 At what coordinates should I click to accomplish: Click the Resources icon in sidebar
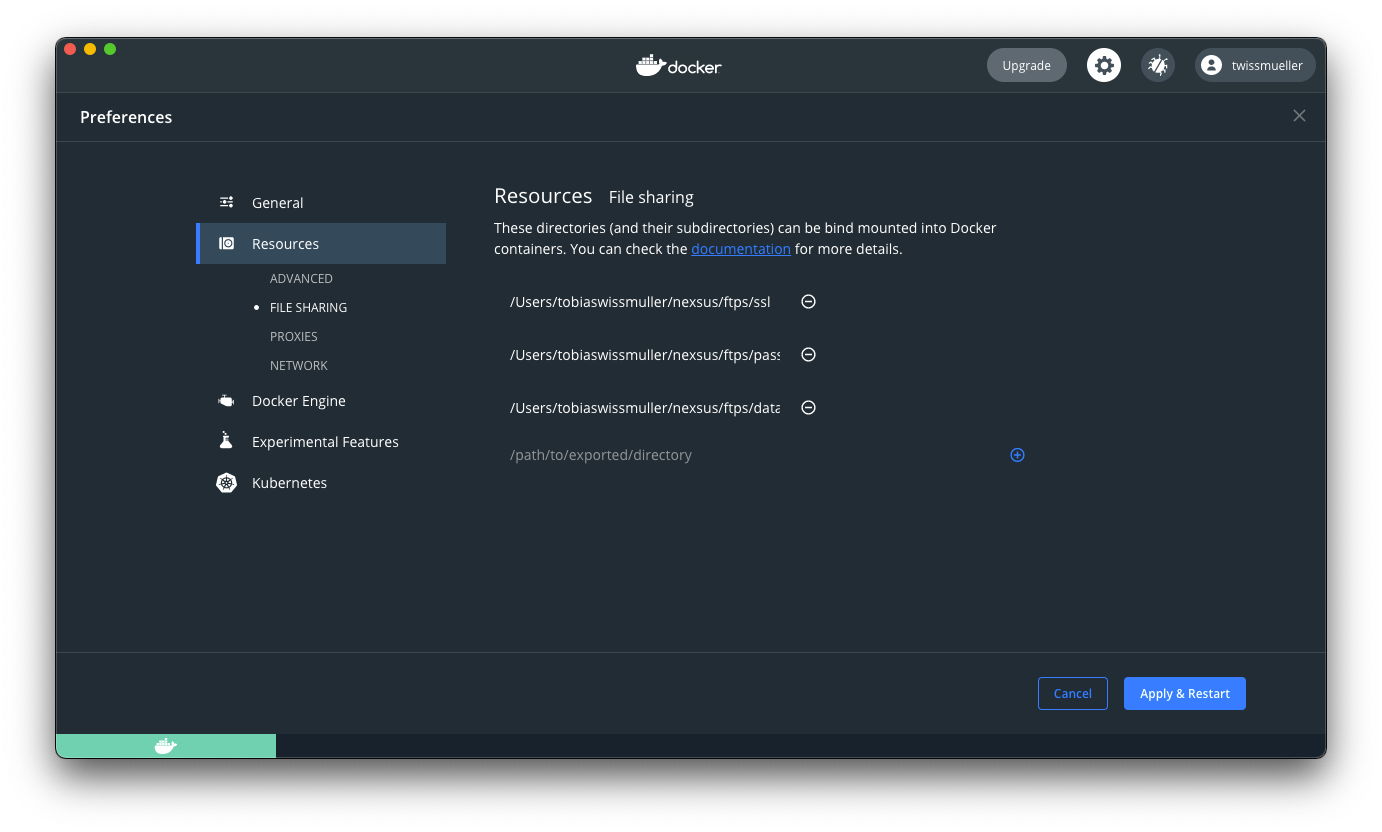click(226, 243)
